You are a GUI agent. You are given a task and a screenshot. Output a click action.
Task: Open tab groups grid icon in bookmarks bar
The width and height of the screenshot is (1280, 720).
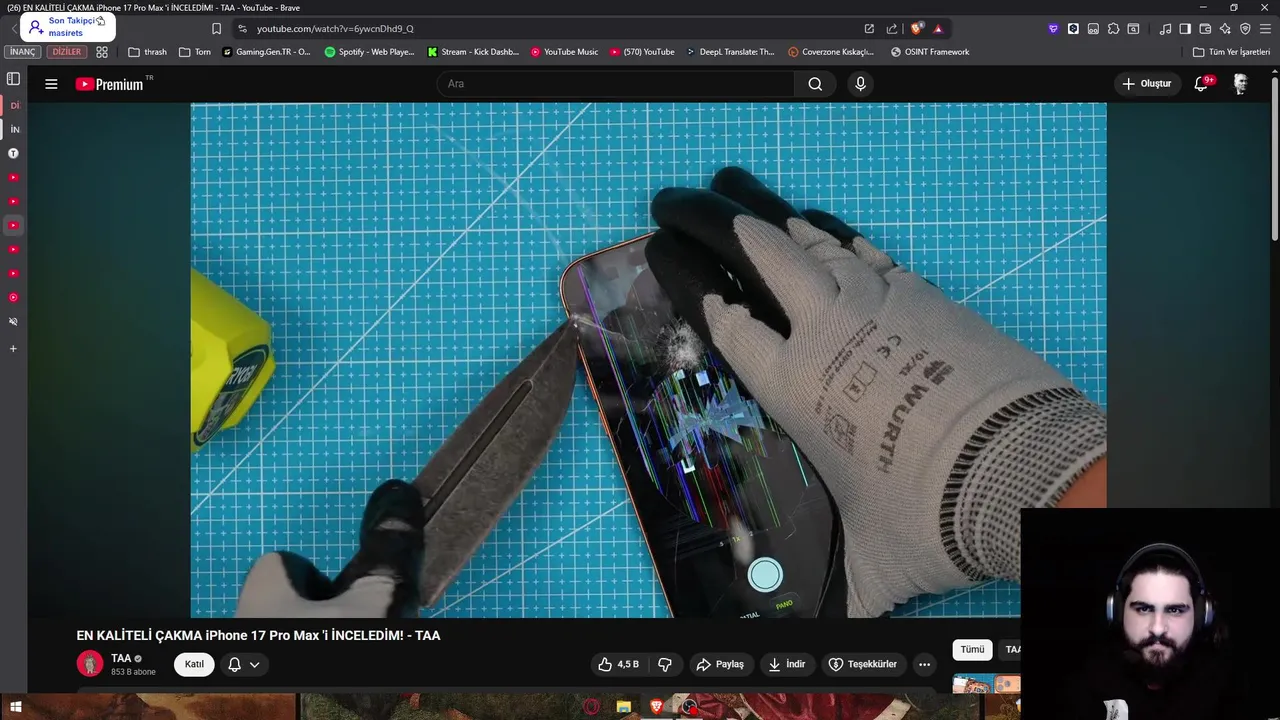click(101, 52)
